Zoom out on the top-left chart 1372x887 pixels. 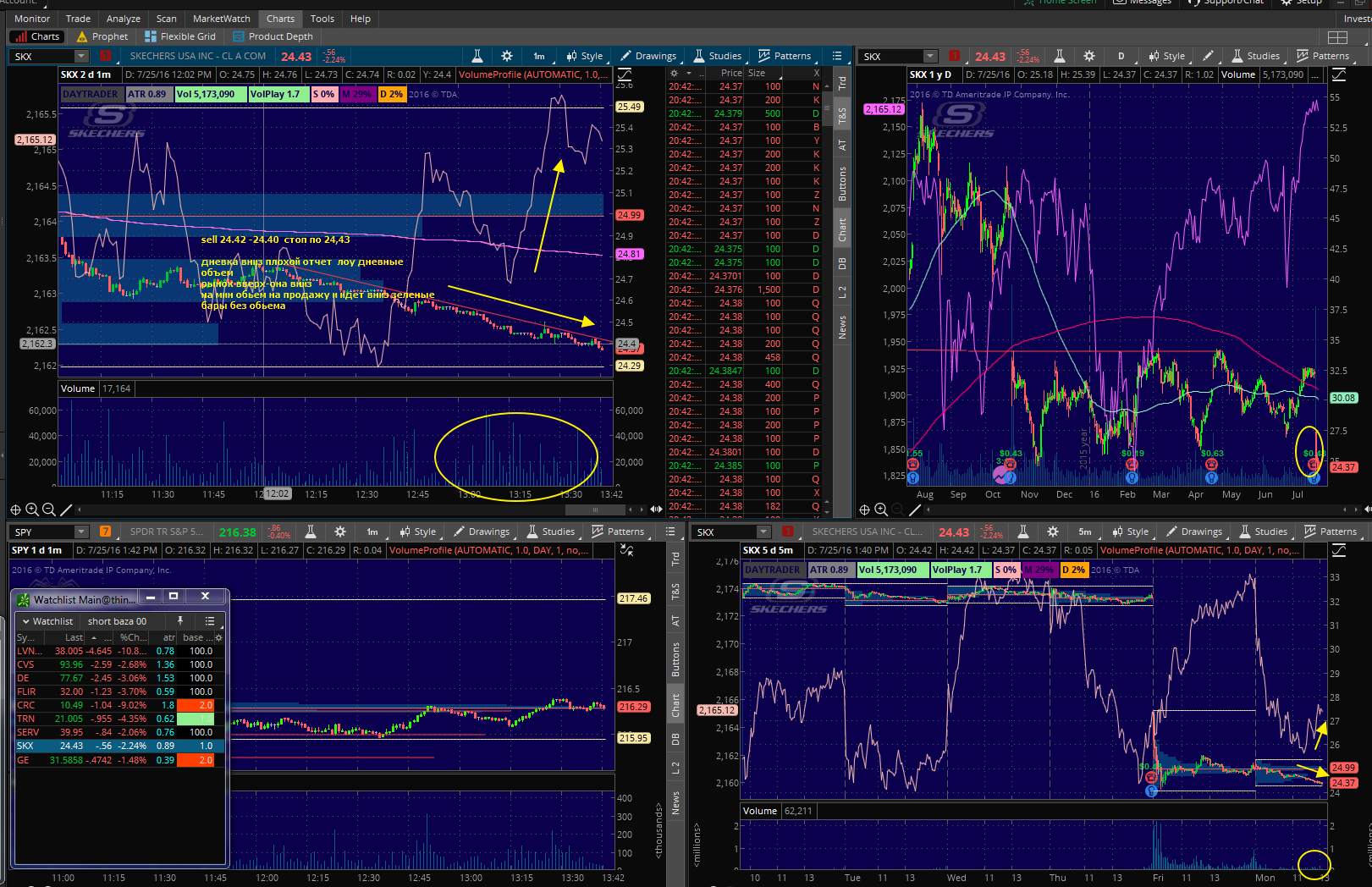tap(49, 510)
